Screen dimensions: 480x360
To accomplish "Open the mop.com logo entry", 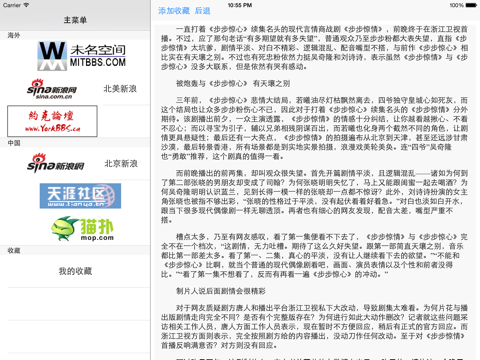I will coord(82,229).
